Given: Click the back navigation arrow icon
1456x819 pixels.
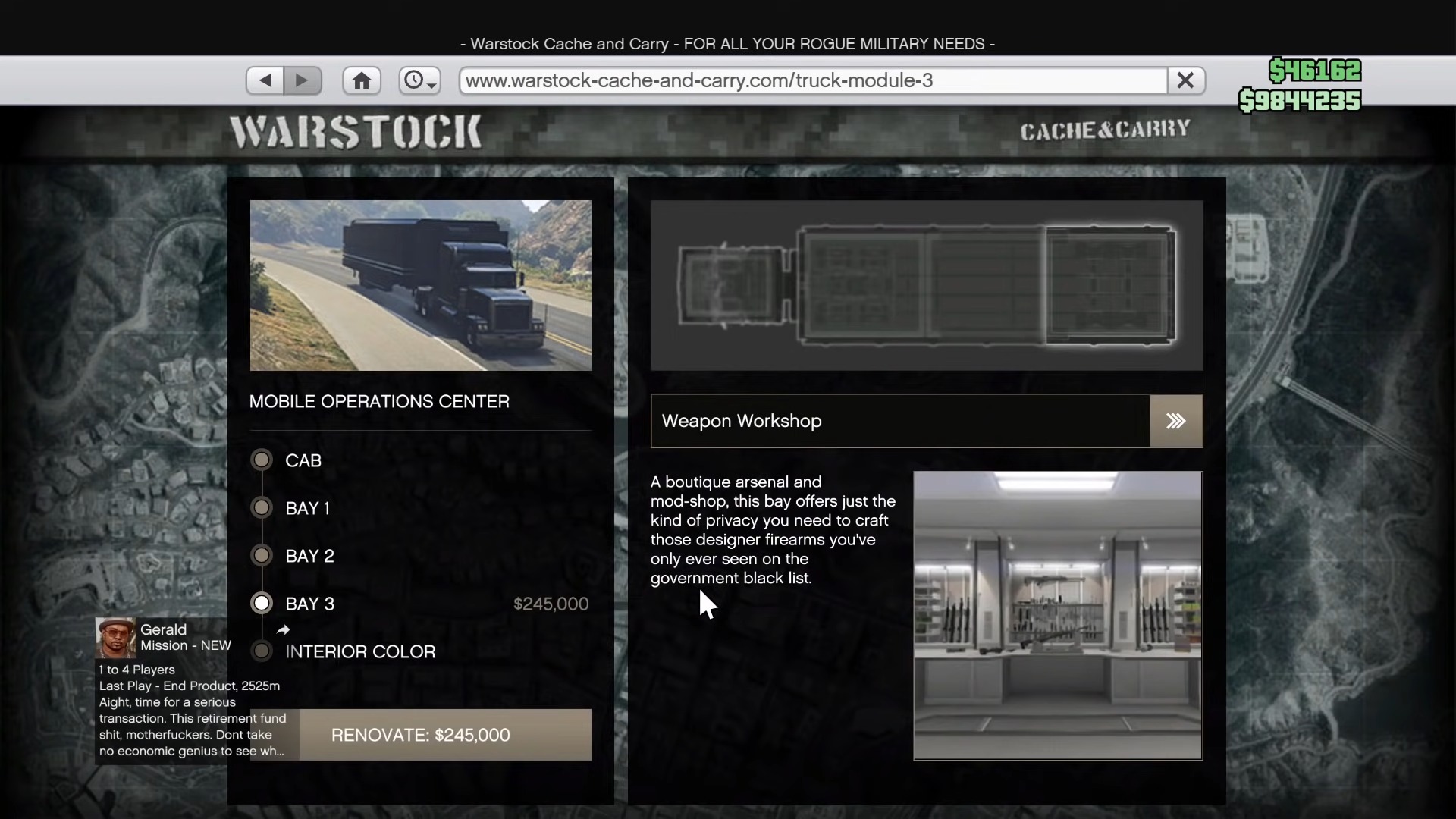Looking at the screenshot, I should (264, 80).
